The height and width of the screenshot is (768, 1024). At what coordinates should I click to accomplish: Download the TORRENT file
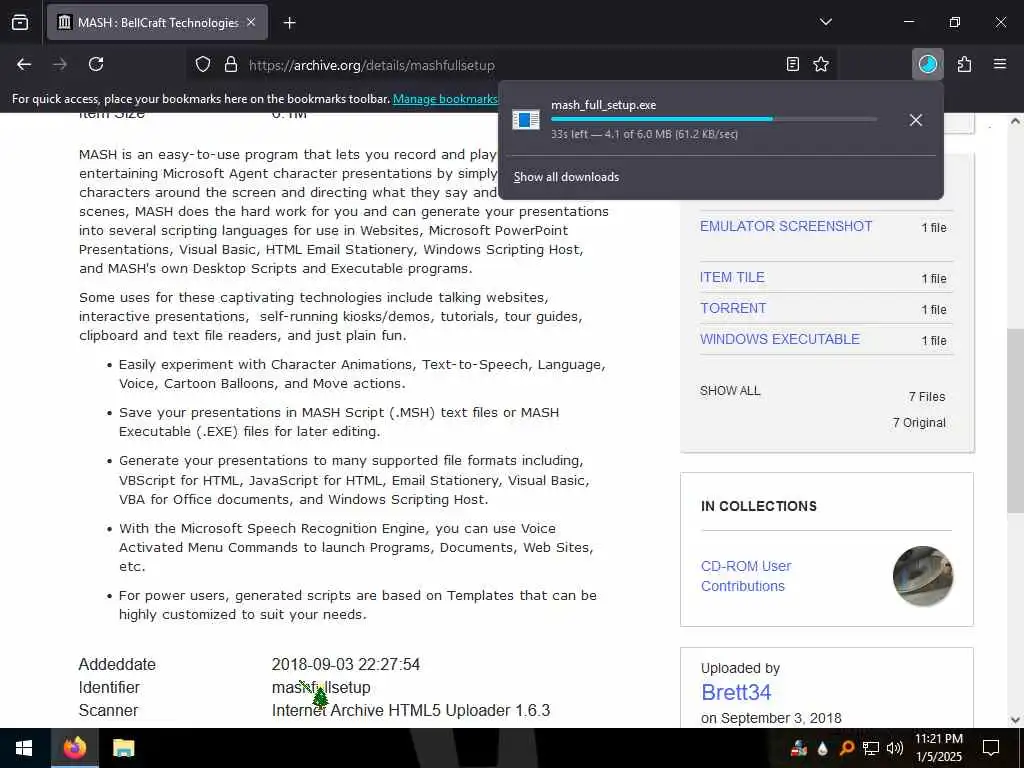733,308
